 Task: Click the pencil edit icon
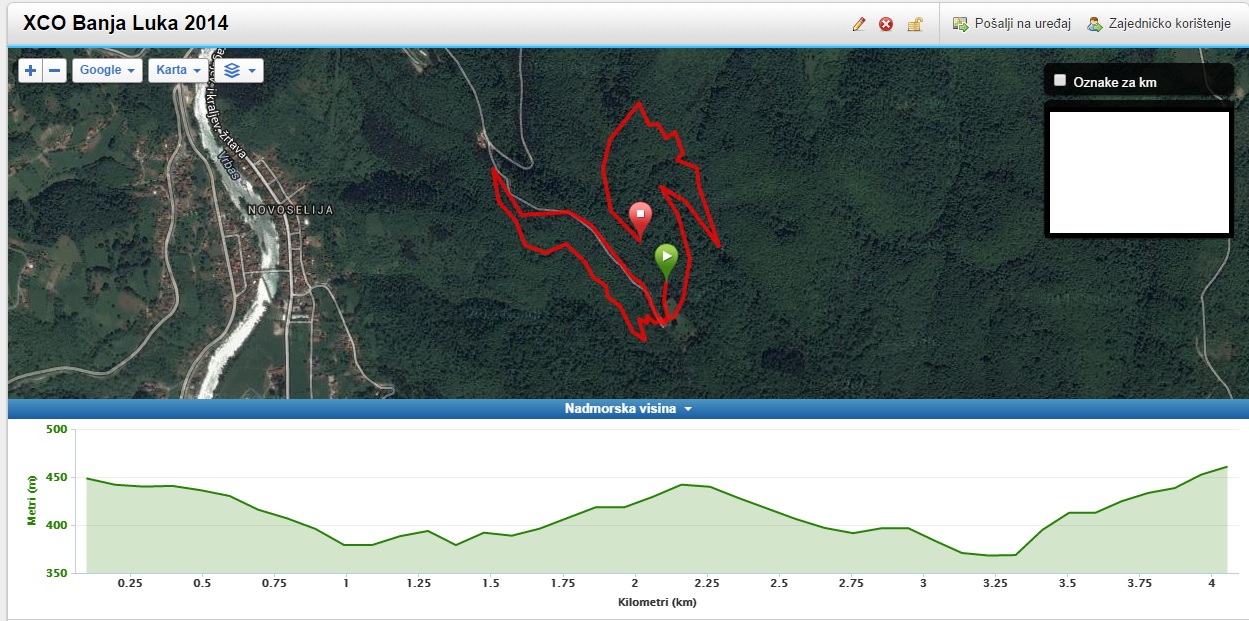858,24
